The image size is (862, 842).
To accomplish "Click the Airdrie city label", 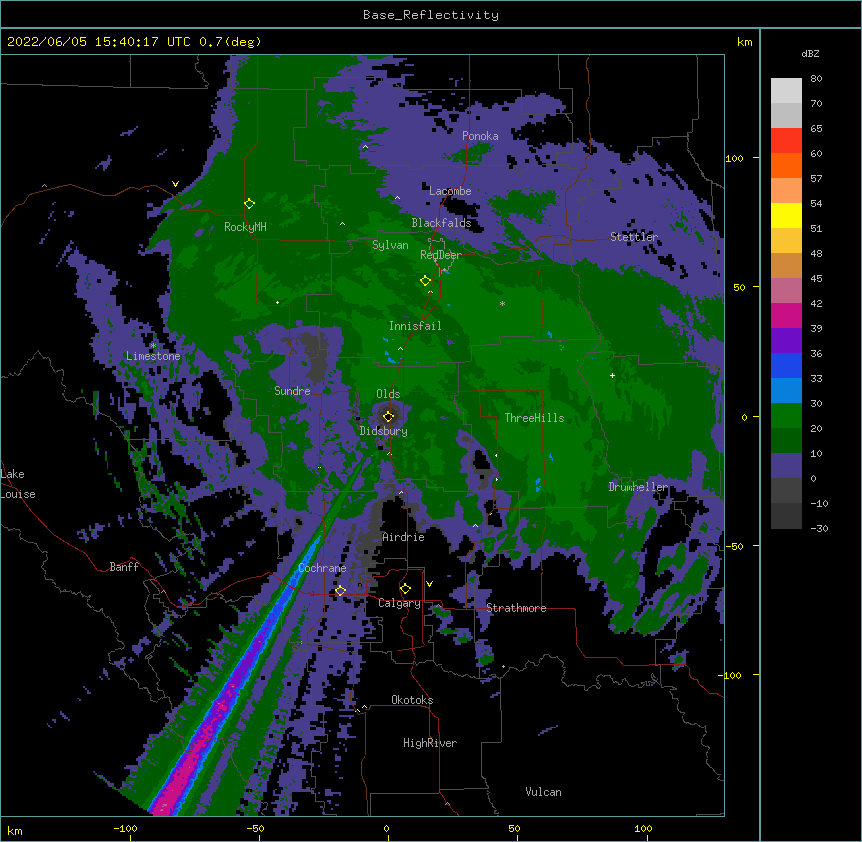I will (403, 537).
